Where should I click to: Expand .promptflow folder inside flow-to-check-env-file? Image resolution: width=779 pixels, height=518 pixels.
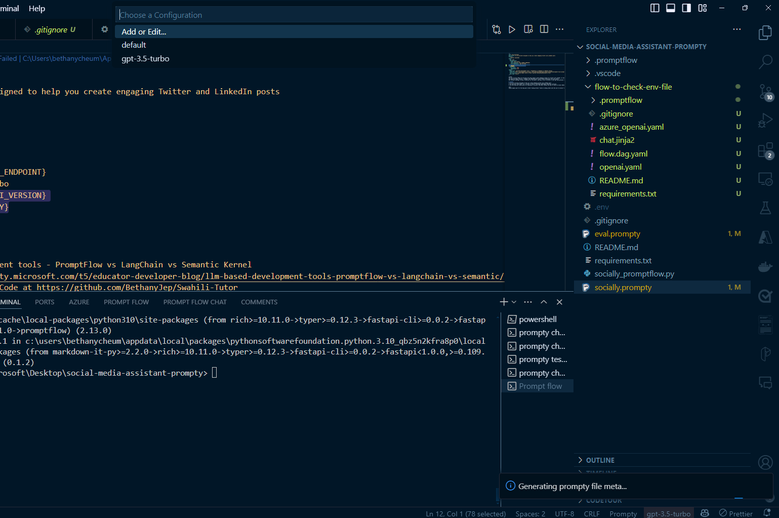(621, 100)
